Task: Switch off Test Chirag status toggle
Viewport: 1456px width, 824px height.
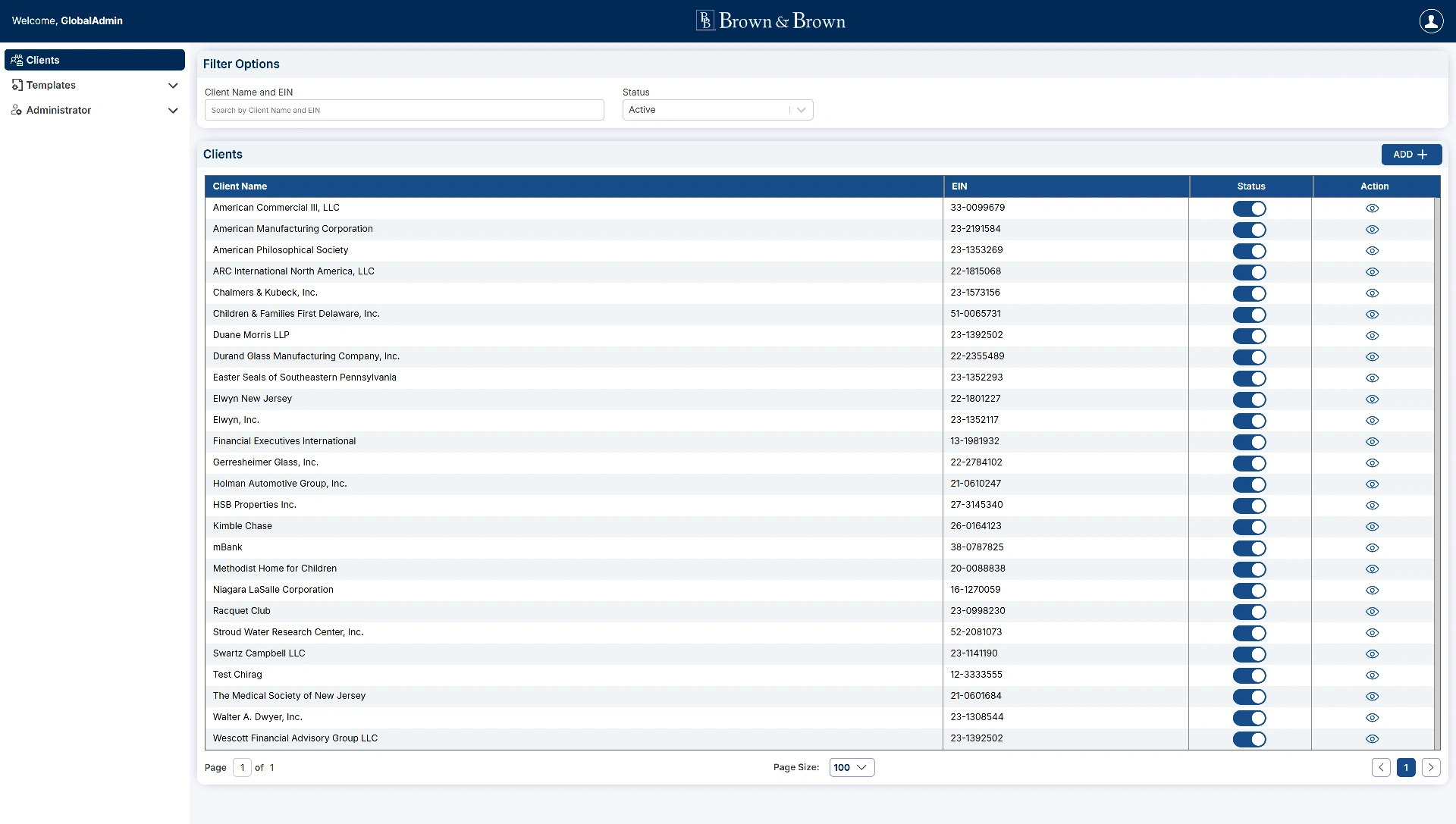Action: pyautogui.click(x=1249, y=675)
